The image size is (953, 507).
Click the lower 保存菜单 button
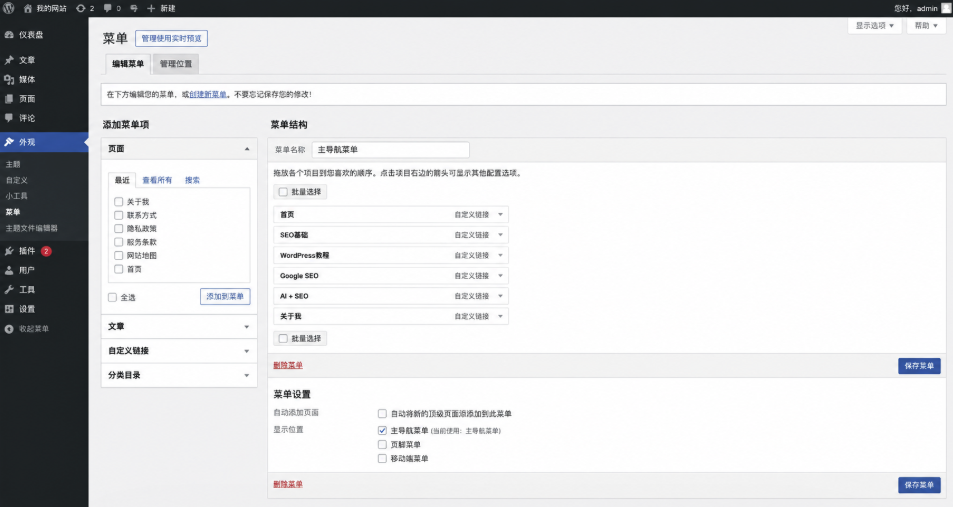919,485
